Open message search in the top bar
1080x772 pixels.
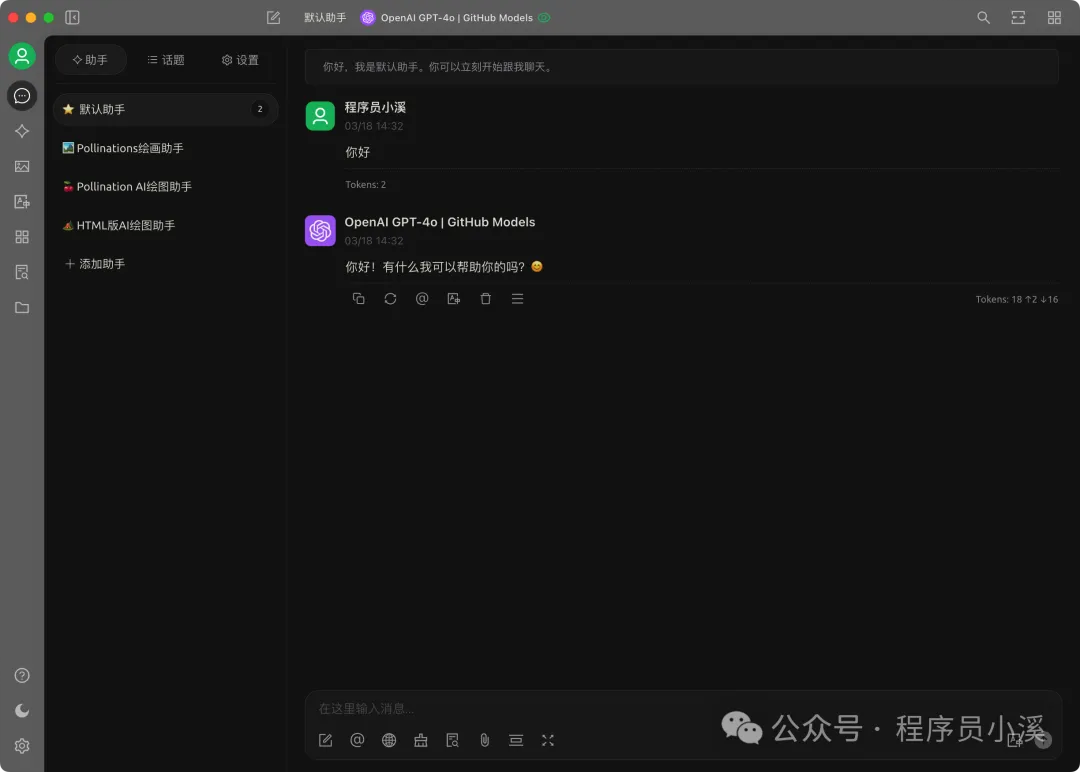(x=984, y=17)
